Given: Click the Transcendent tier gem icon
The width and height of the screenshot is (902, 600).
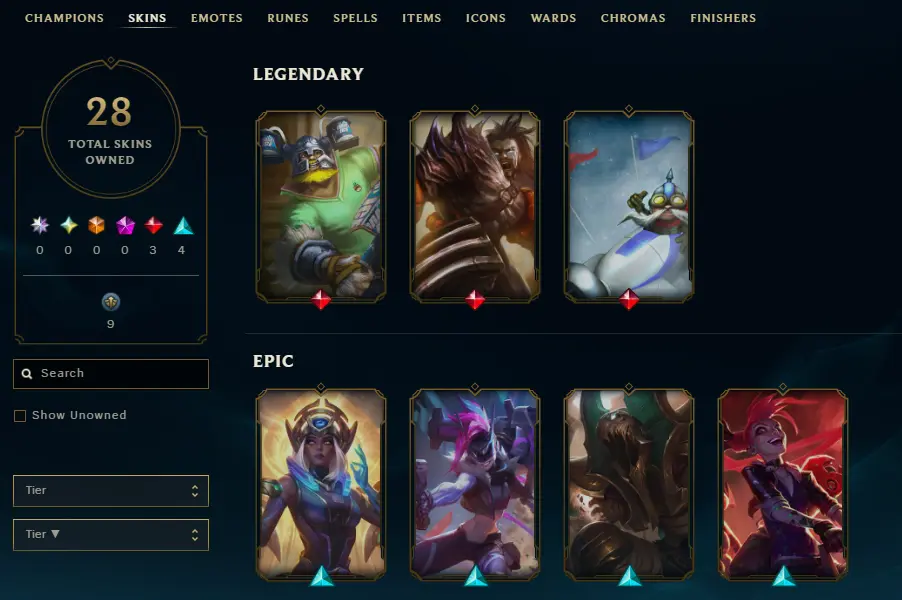Looking at the screenshot, I should coord(40,225).
